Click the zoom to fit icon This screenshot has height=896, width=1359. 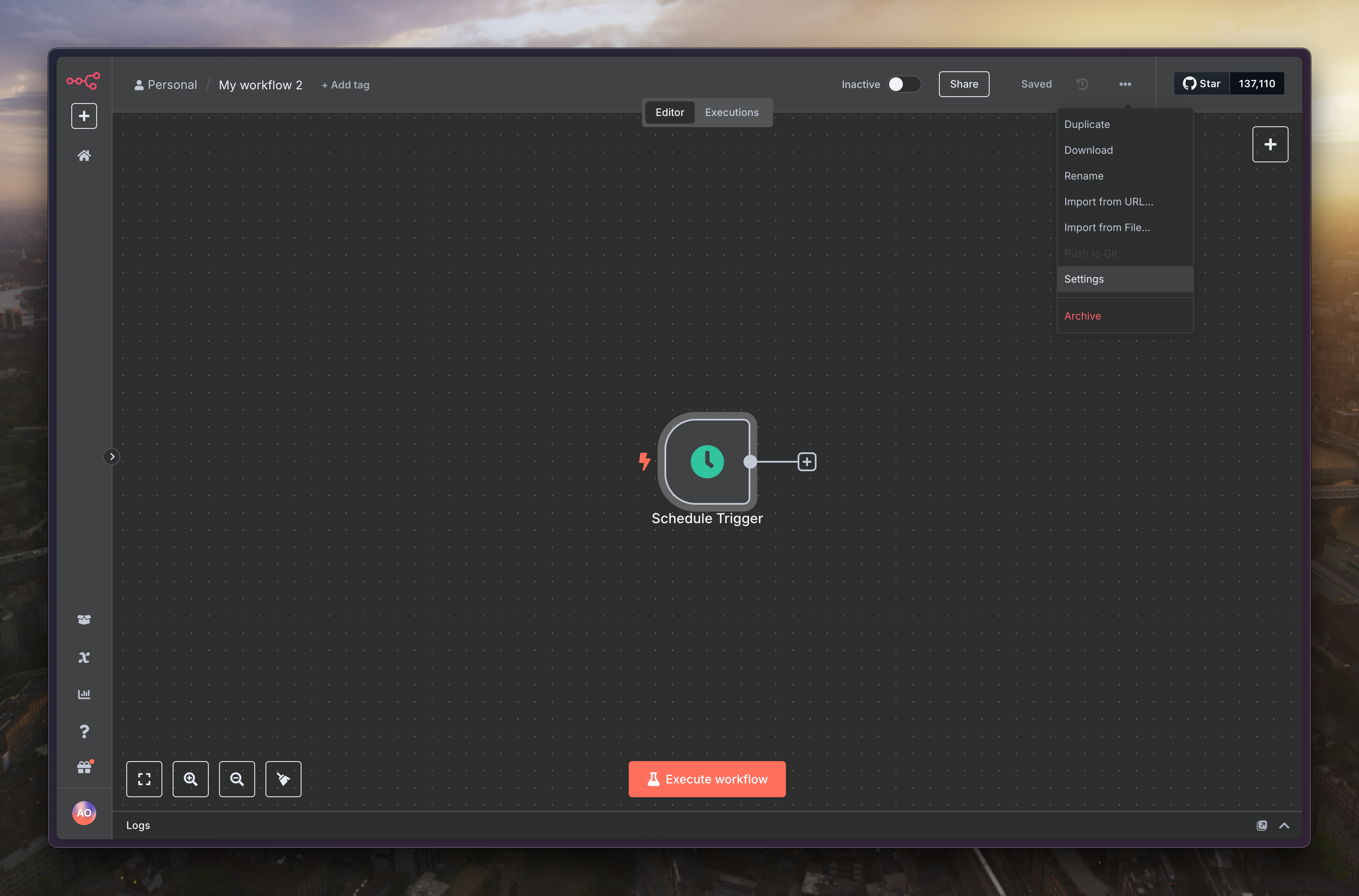point(144,779)
